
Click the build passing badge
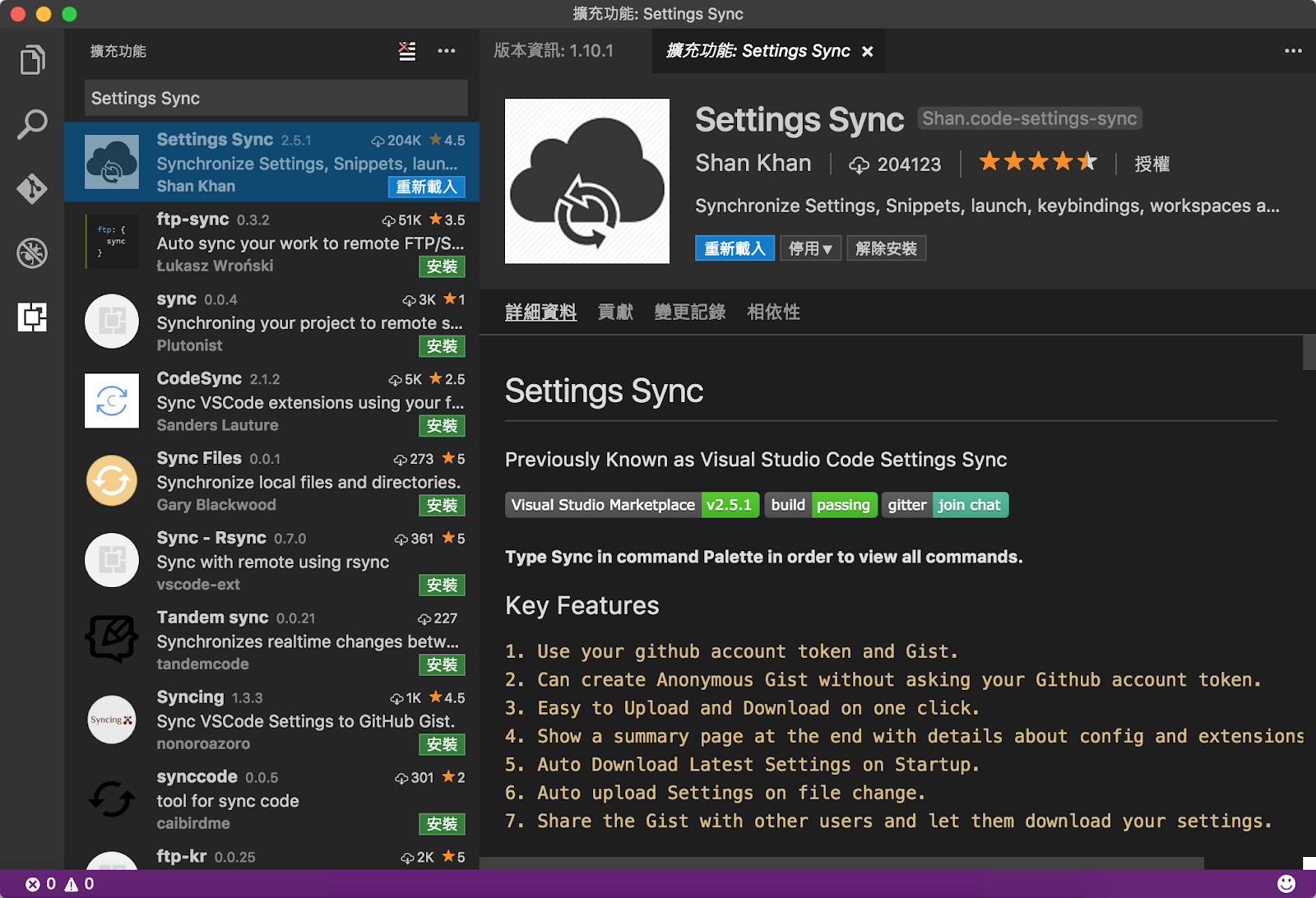820,505
